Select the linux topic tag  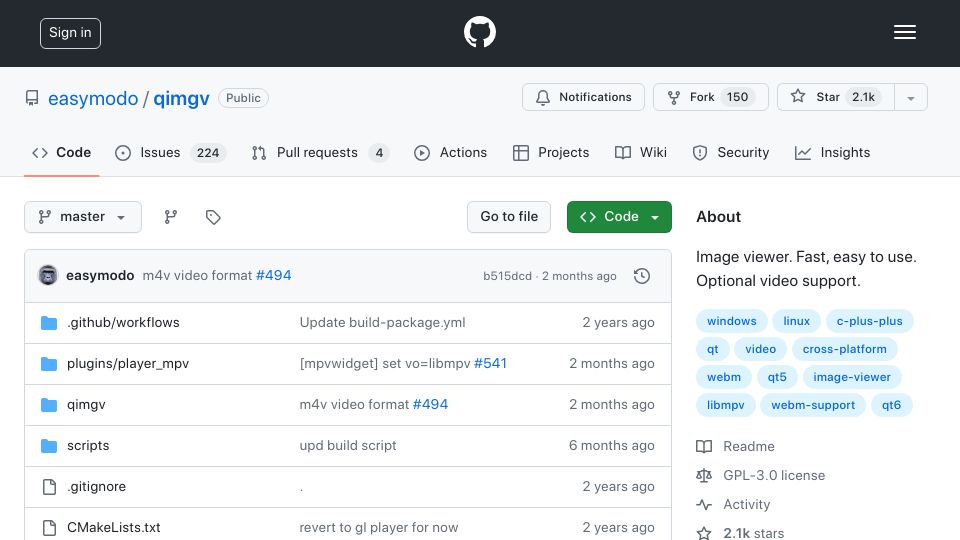pyautogui.click(x=797, y=321)
